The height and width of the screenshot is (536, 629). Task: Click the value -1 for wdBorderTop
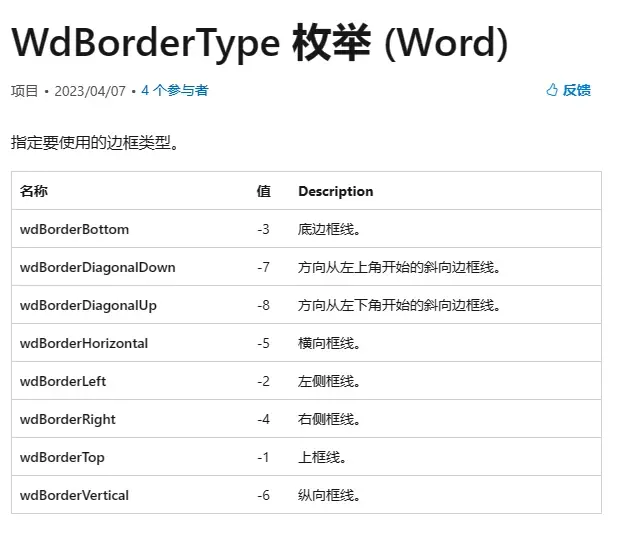(263, 457)
